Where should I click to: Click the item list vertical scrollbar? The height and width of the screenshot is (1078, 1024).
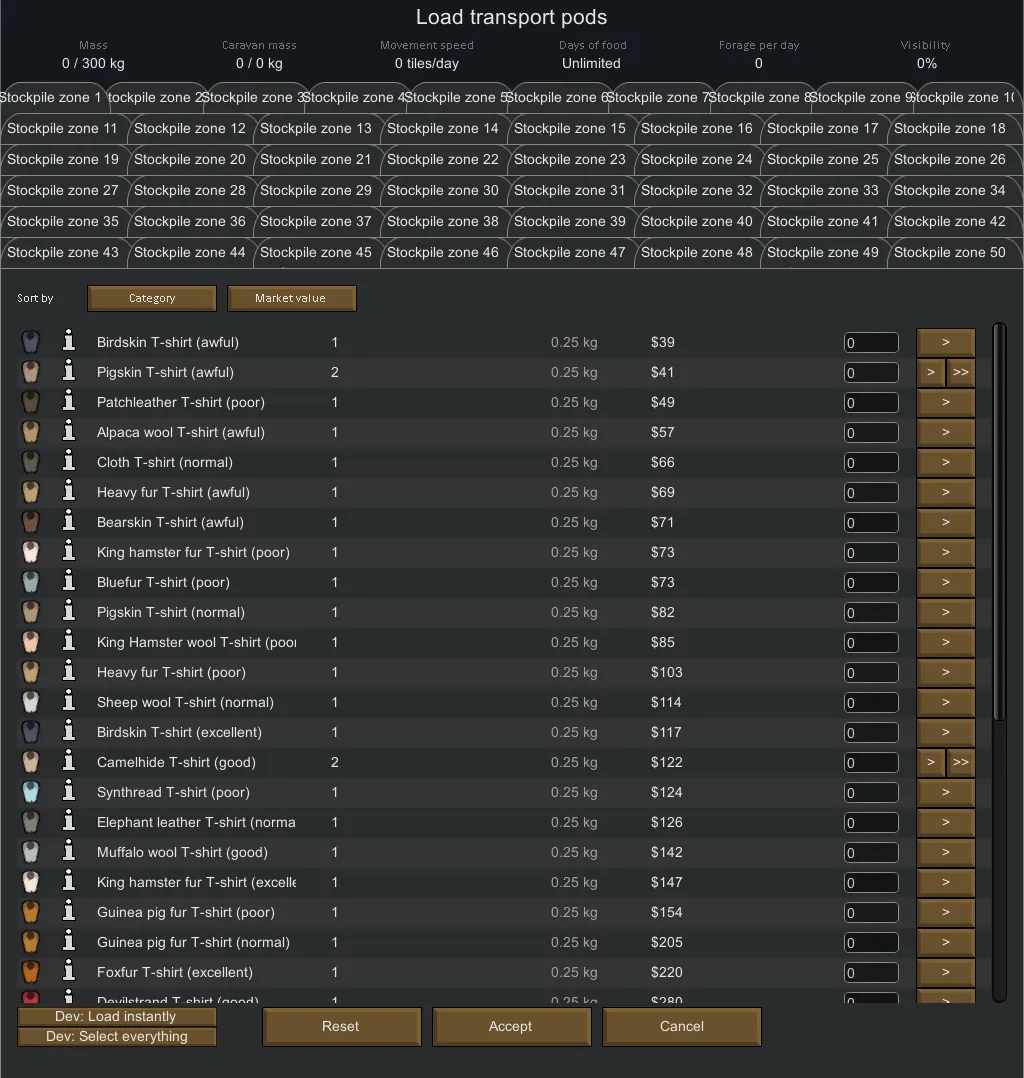click(999, 520)
